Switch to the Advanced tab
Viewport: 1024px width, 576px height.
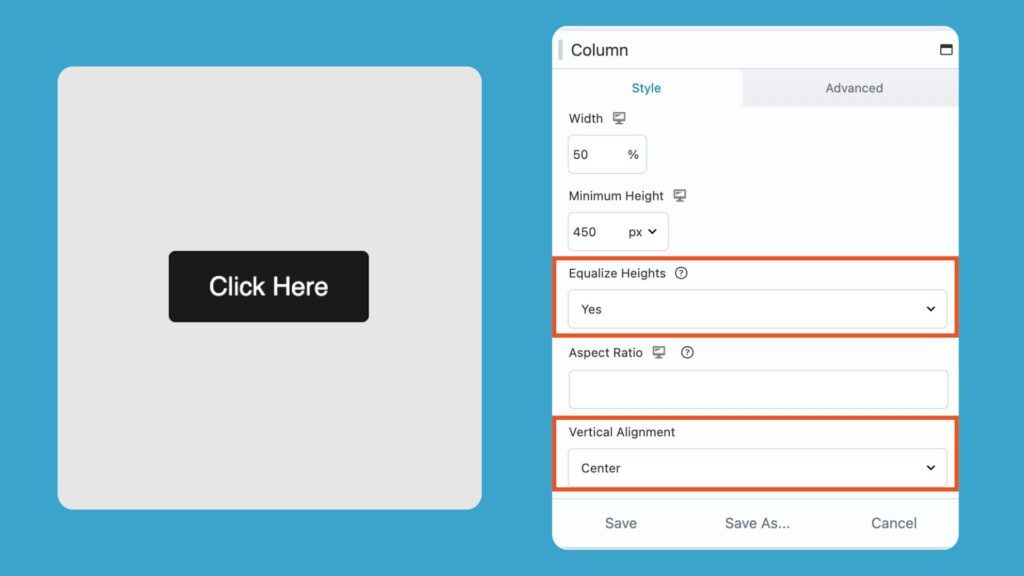tap(853, 88)
